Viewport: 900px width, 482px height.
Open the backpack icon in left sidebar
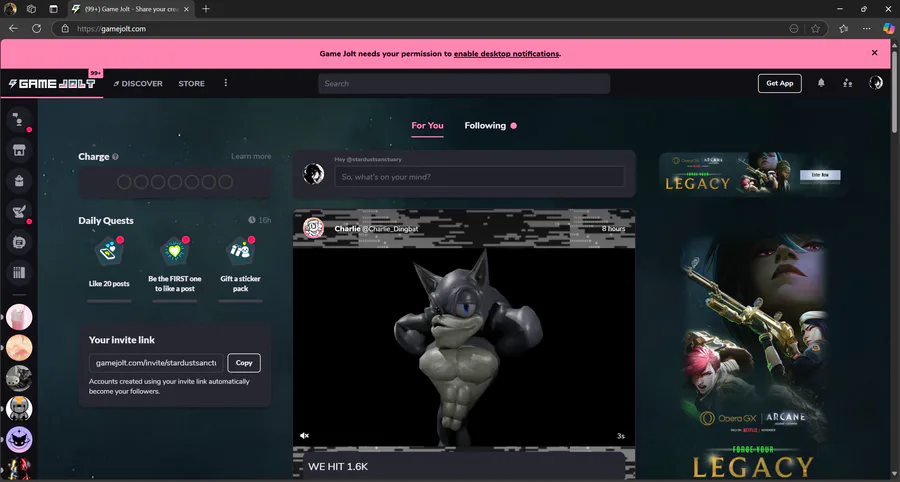(18, 181)
